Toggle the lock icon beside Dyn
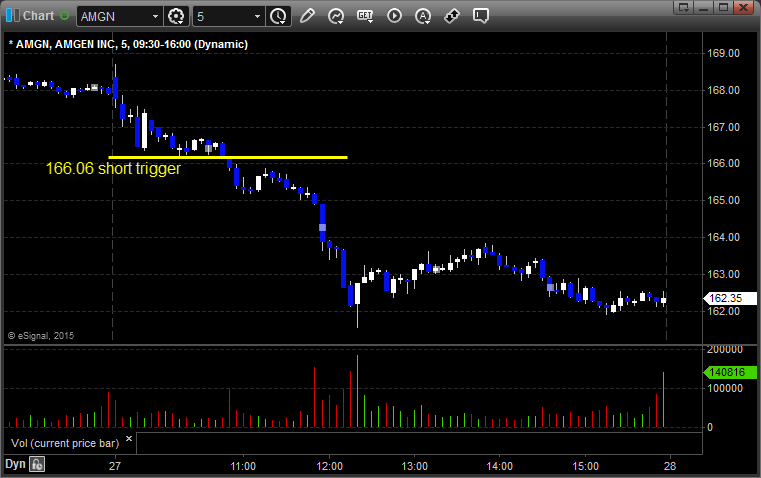The image size is (761, 478). tap(37, 464)
